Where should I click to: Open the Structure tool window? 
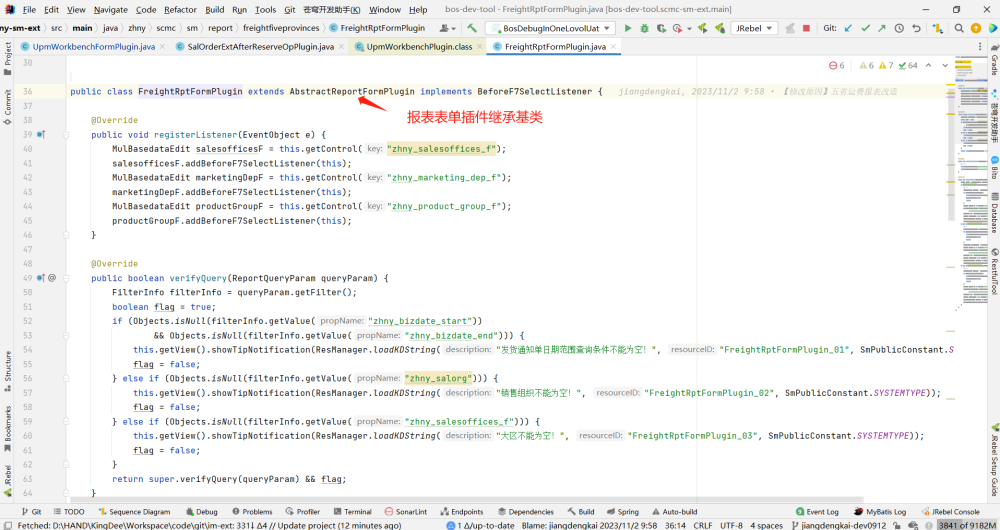[x=8, y=370]
